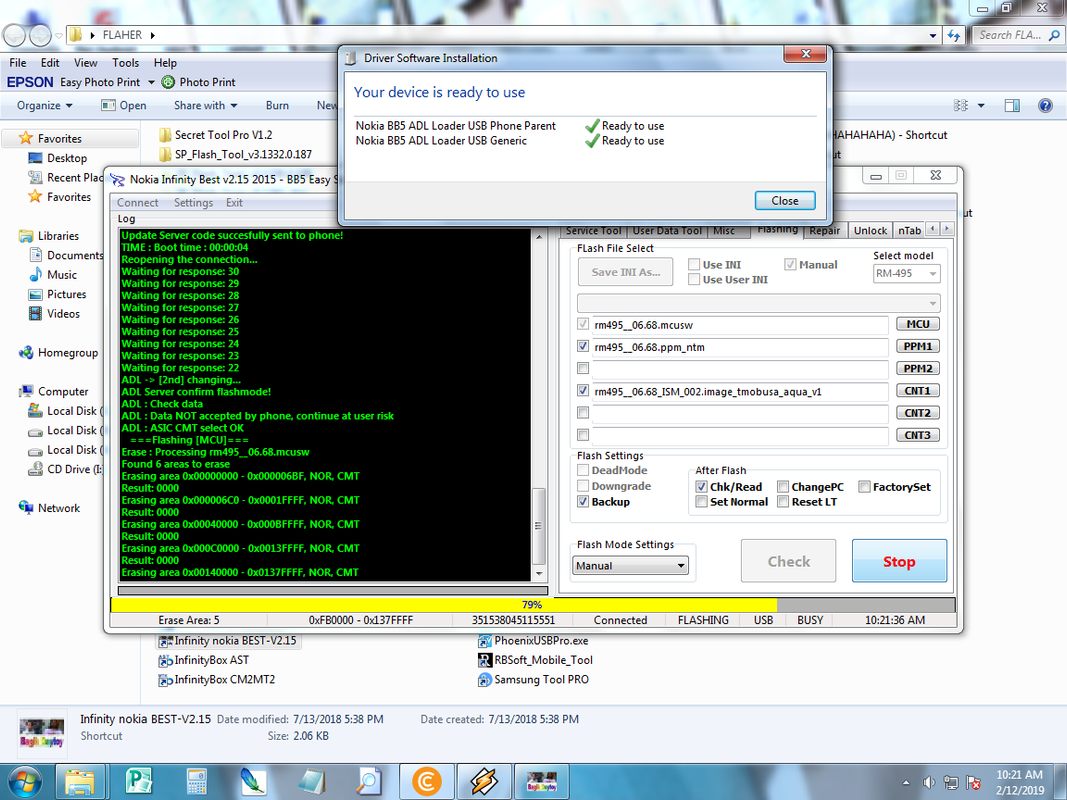This screenshot has height=800, width=1067.
Task: Open the Explorer View menu
Action: point(86,63)
